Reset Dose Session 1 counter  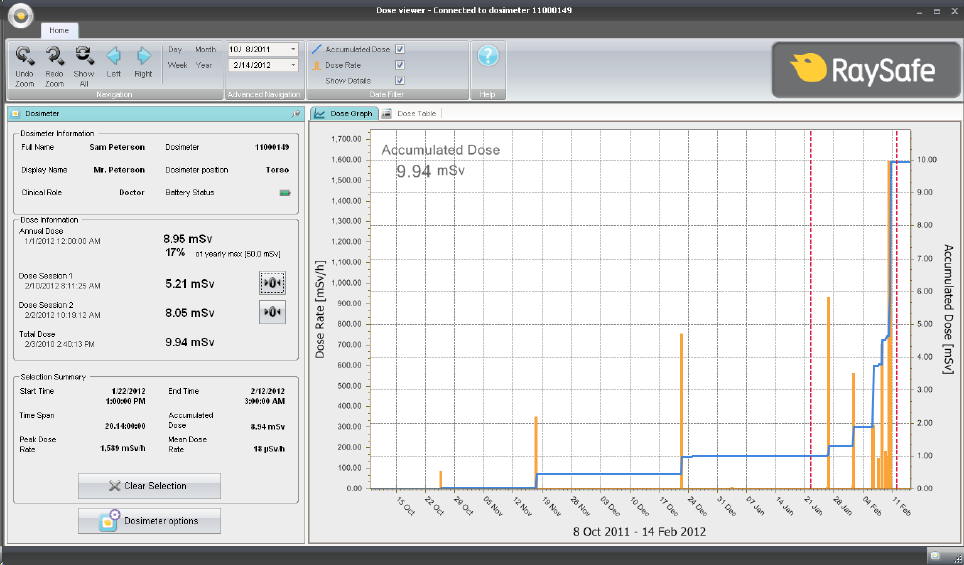[272, 283]
